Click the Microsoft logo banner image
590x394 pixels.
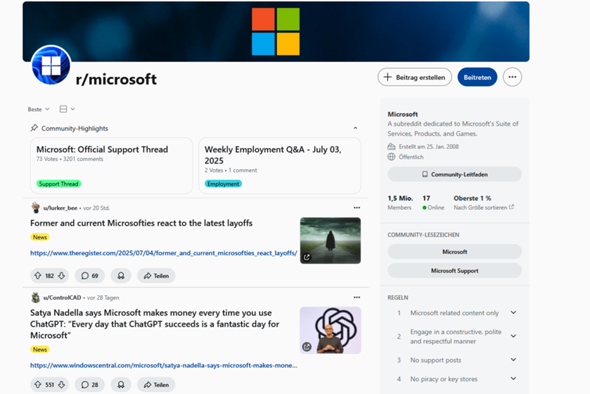pos(276,32)
